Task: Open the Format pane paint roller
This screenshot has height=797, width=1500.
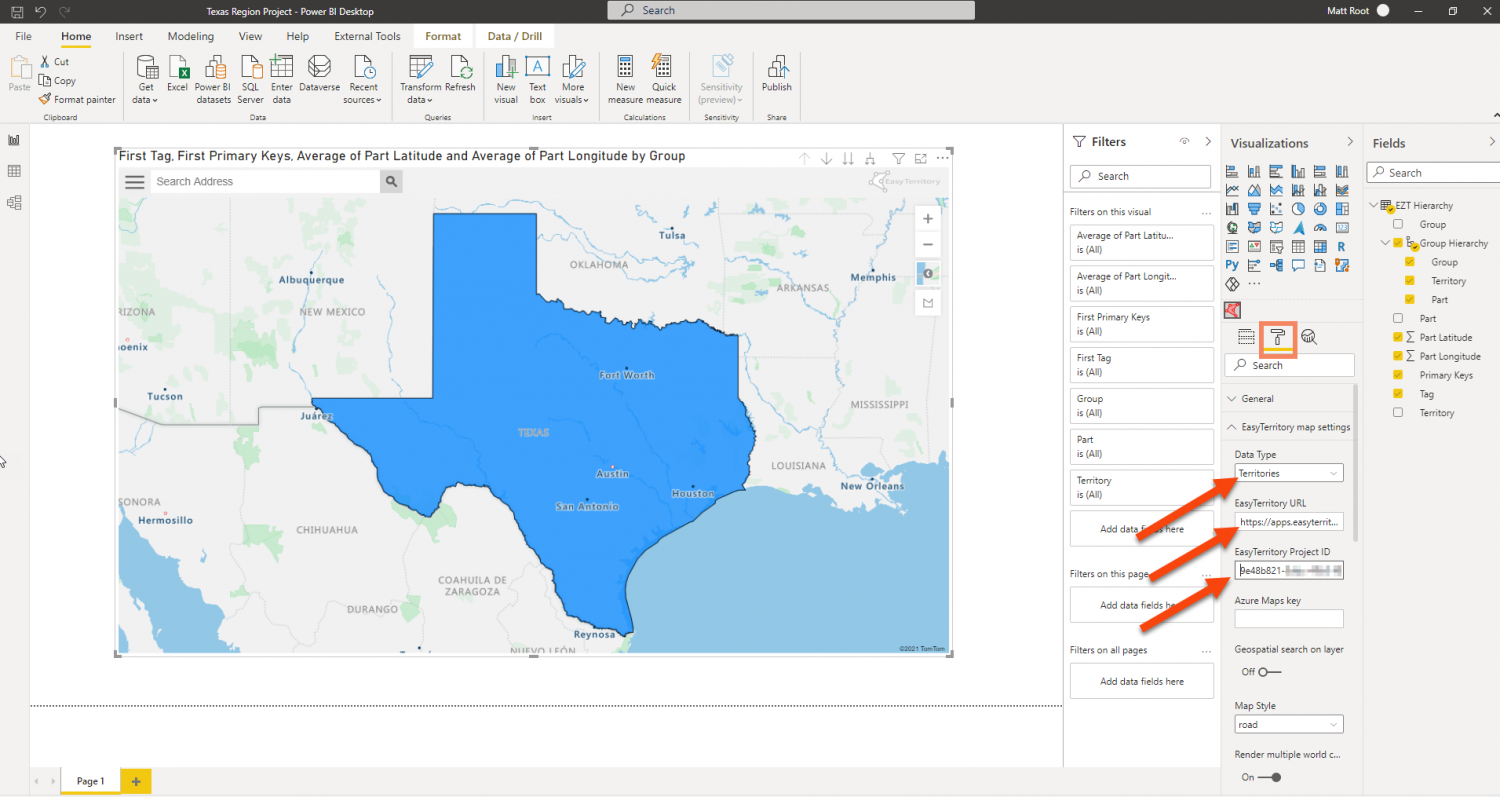Action: click(x=1278, y=339)
